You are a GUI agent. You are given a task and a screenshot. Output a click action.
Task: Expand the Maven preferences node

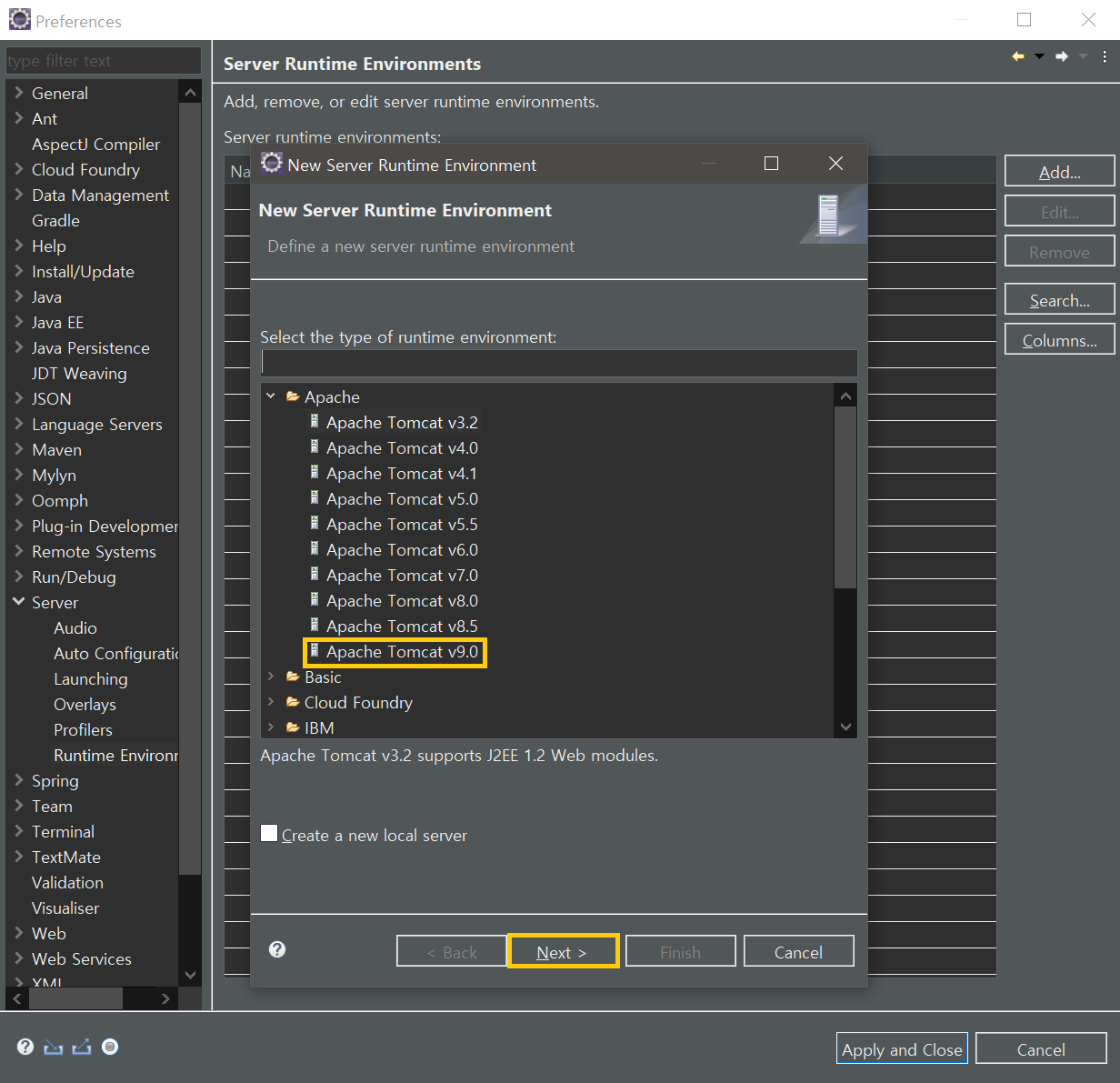coord(18,449)
